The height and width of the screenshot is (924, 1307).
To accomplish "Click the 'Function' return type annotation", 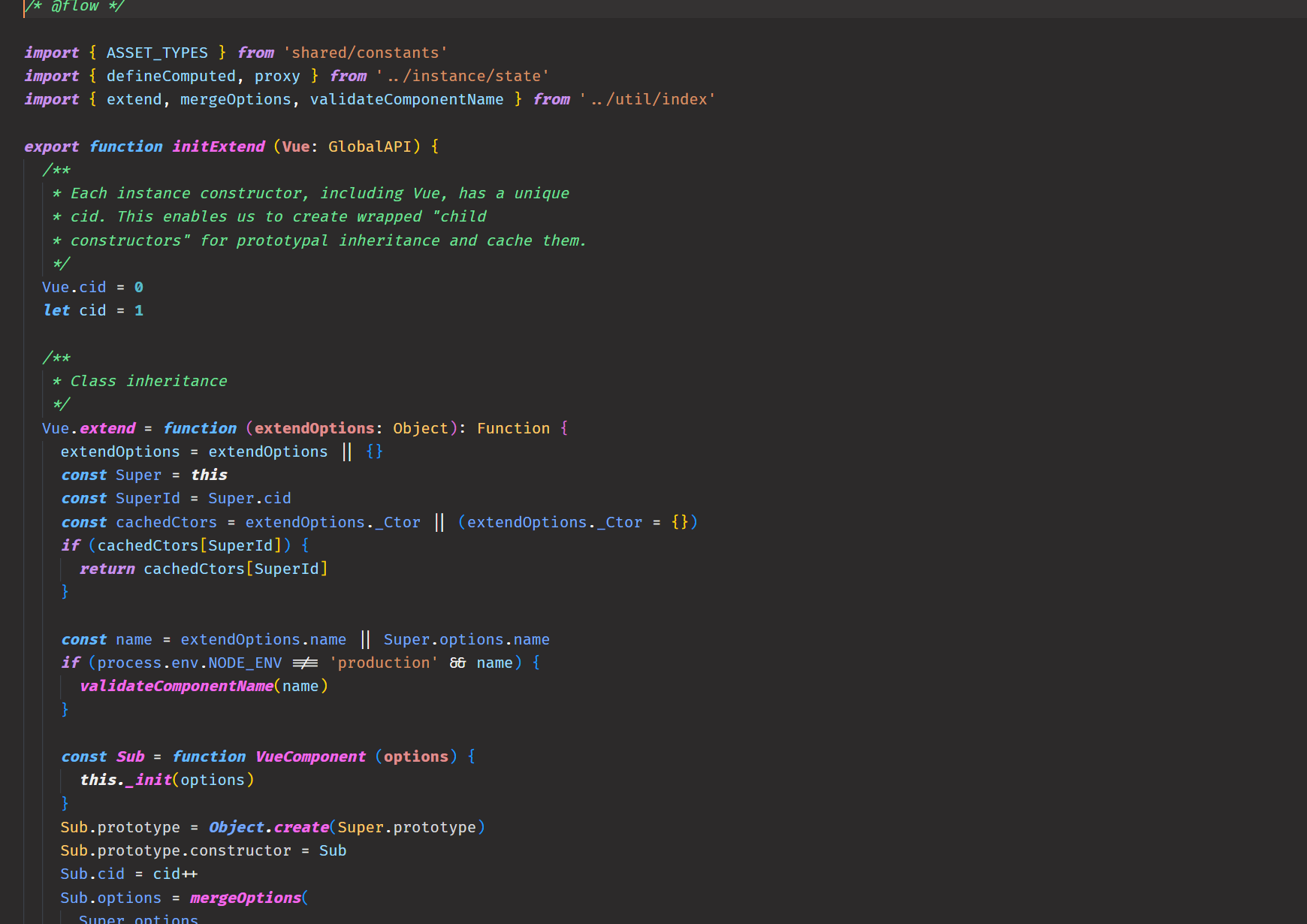I will tap(514, 428).
